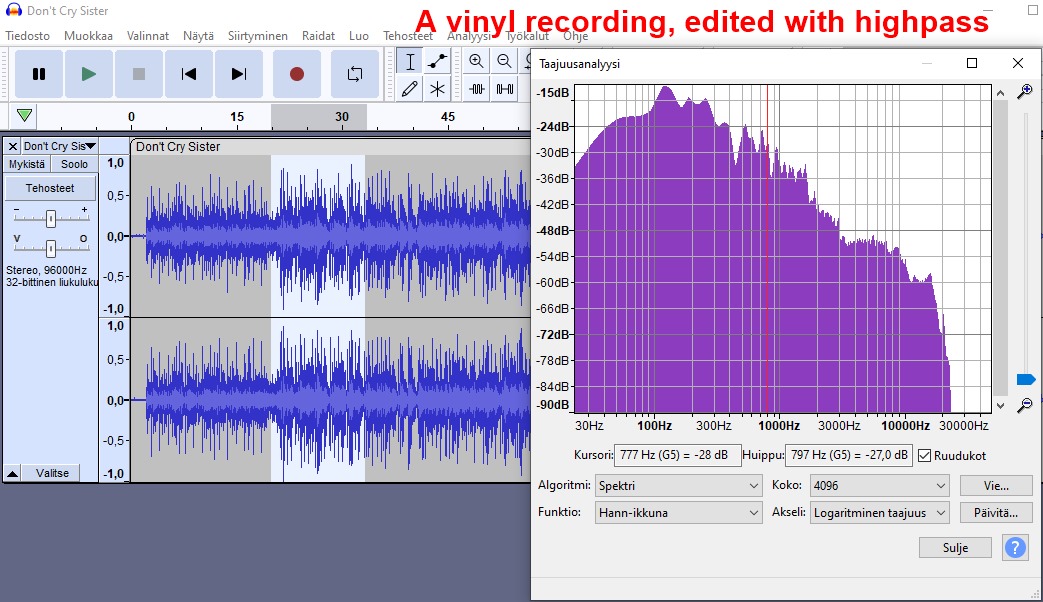Viewport: 1043px width, 602px height.
Task: Open the track Tehosteet effects button
Action: click(50, 188)
